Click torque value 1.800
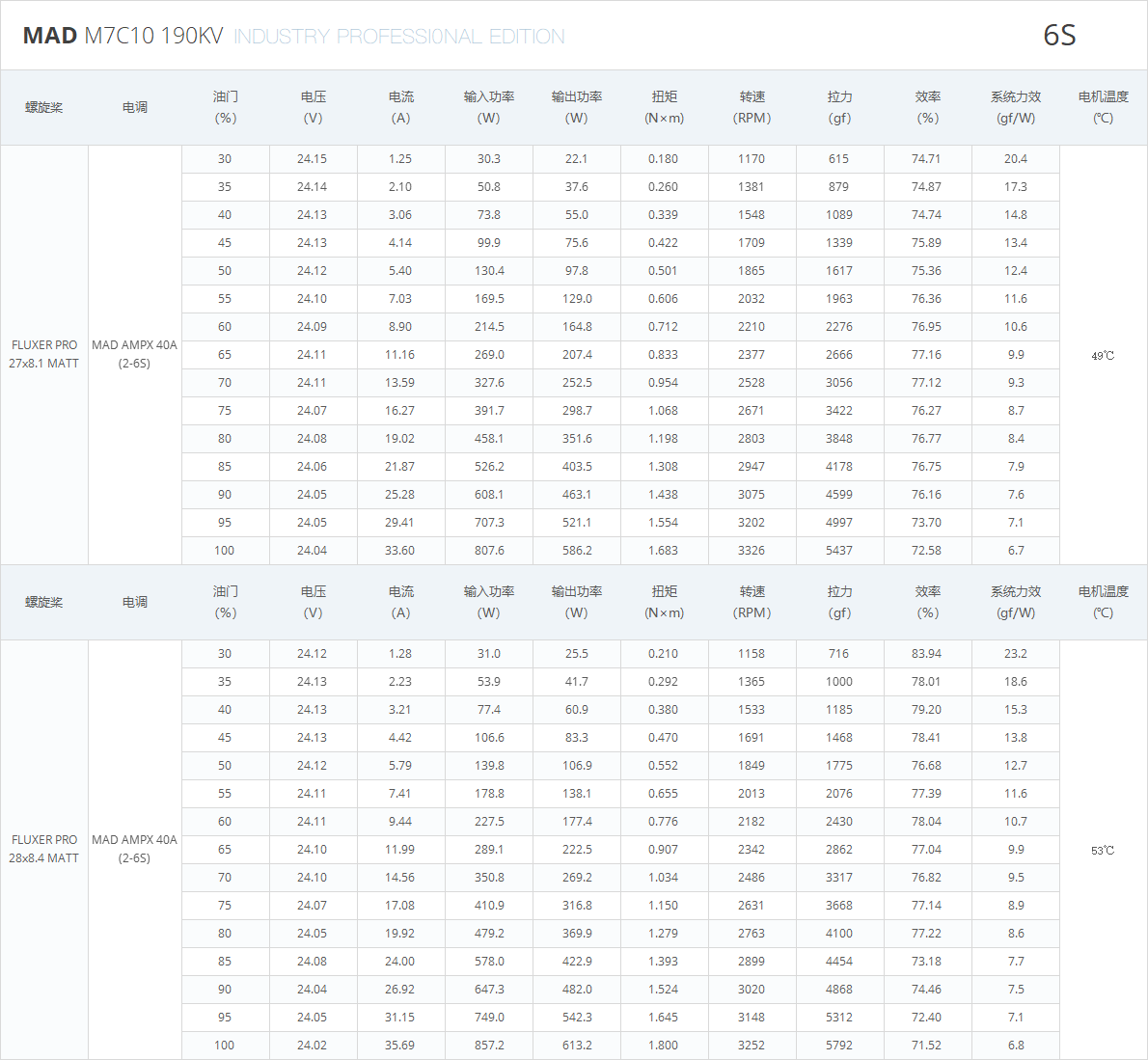Image resolution: width=1148 pixels, height=1060 pixels. click(x=664, y=1046)
